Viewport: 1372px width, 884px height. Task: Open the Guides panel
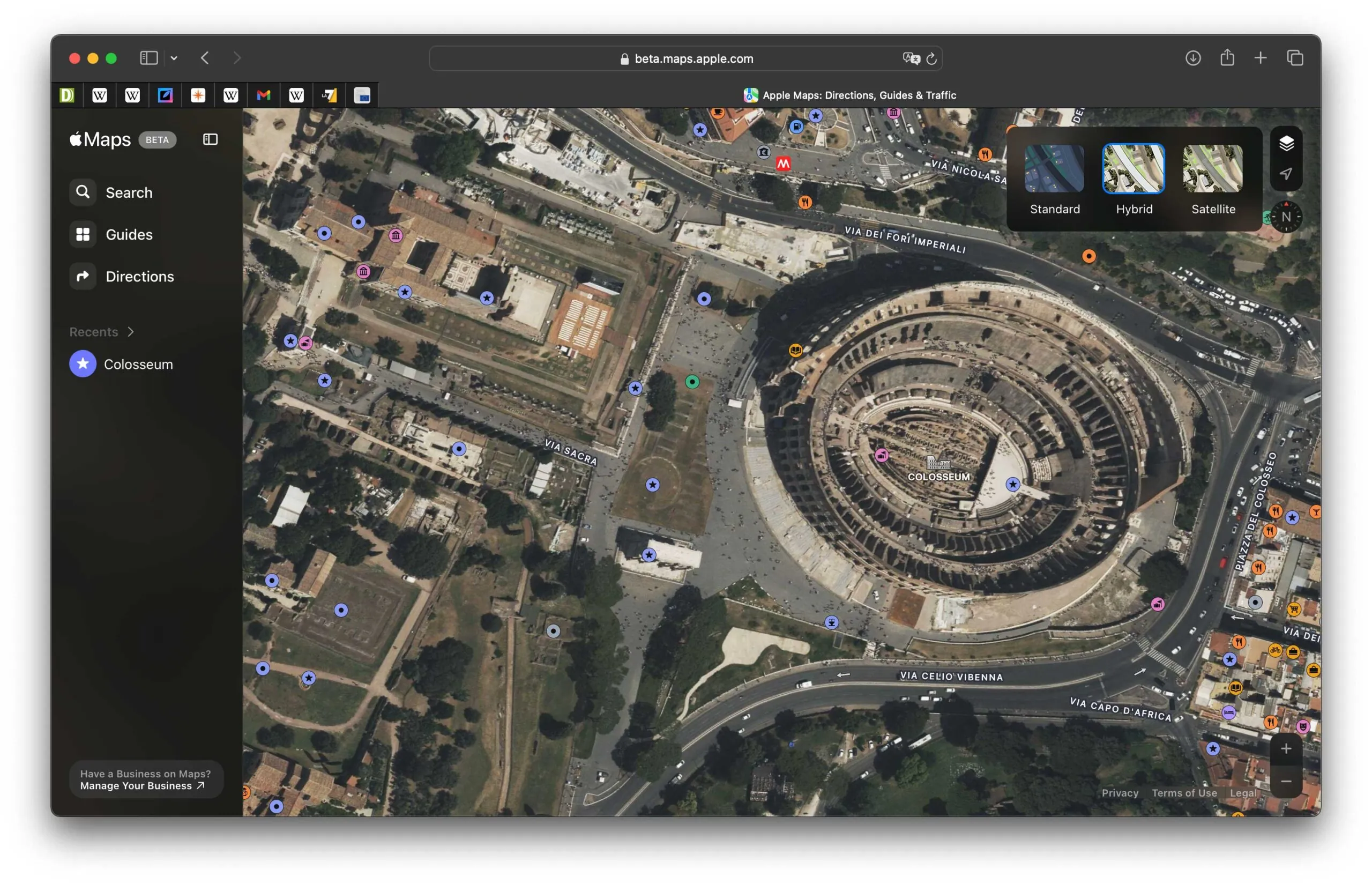128,234
